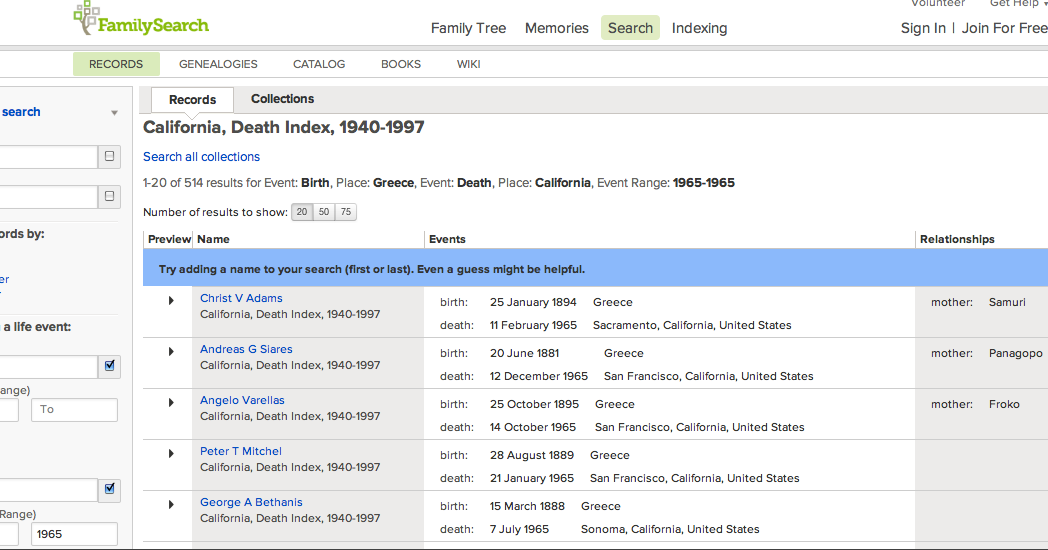Open the Indexing menu
Viewport: 1048px width, 550px height.
click(699, 28)
